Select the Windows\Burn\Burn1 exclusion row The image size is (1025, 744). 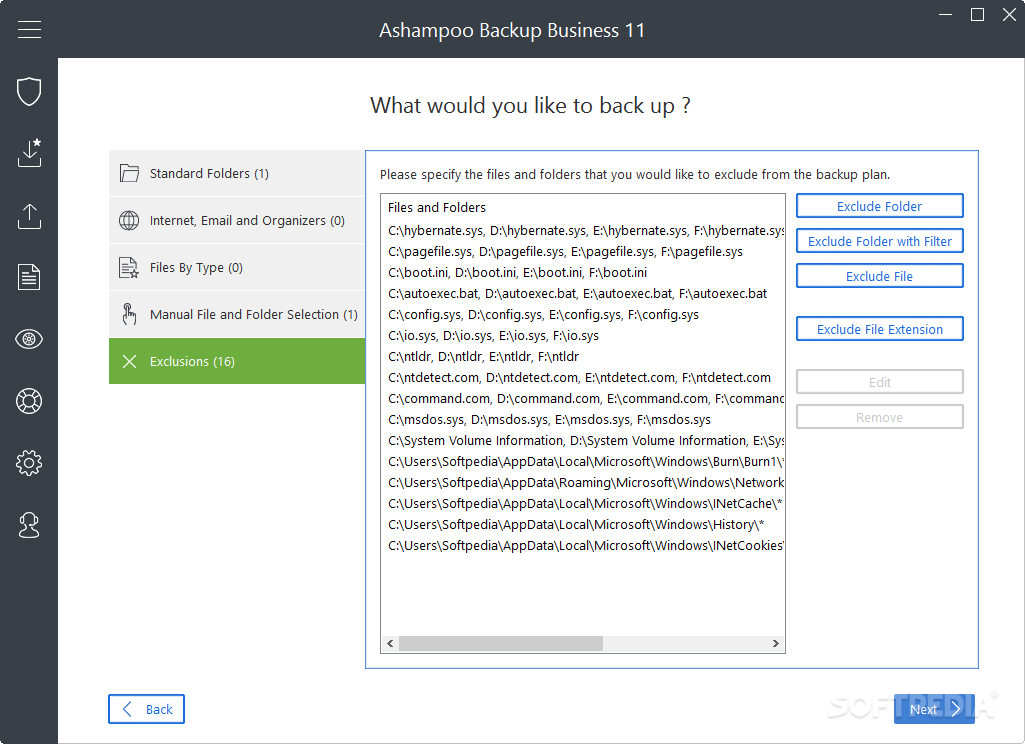click(582, 462)
